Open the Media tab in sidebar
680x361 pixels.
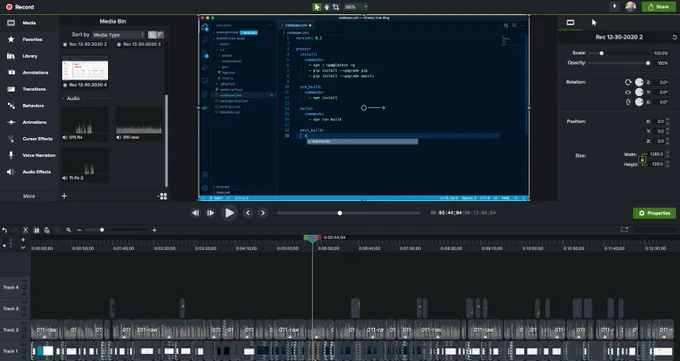coord(29,23)
